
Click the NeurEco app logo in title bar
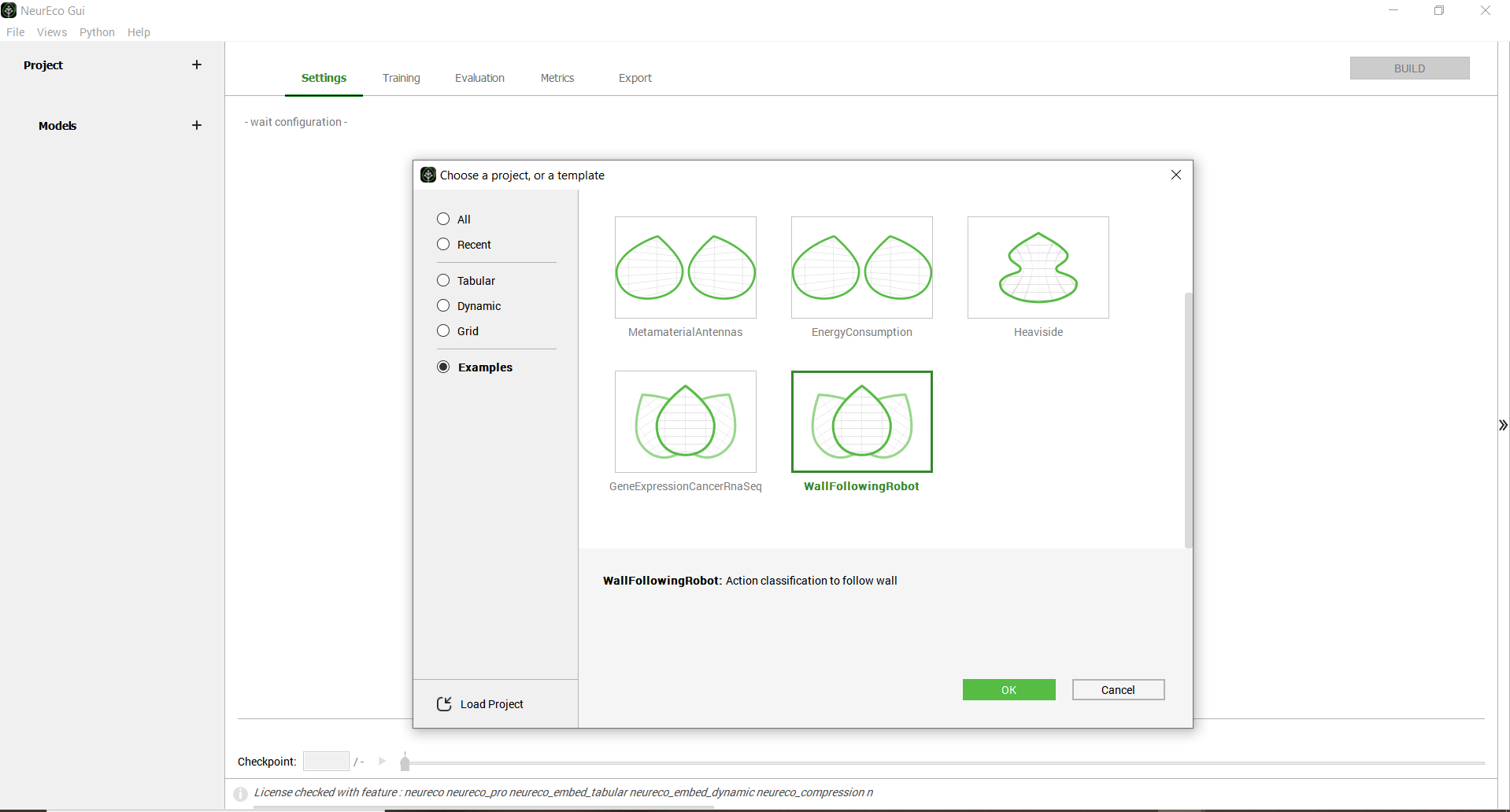9,10
